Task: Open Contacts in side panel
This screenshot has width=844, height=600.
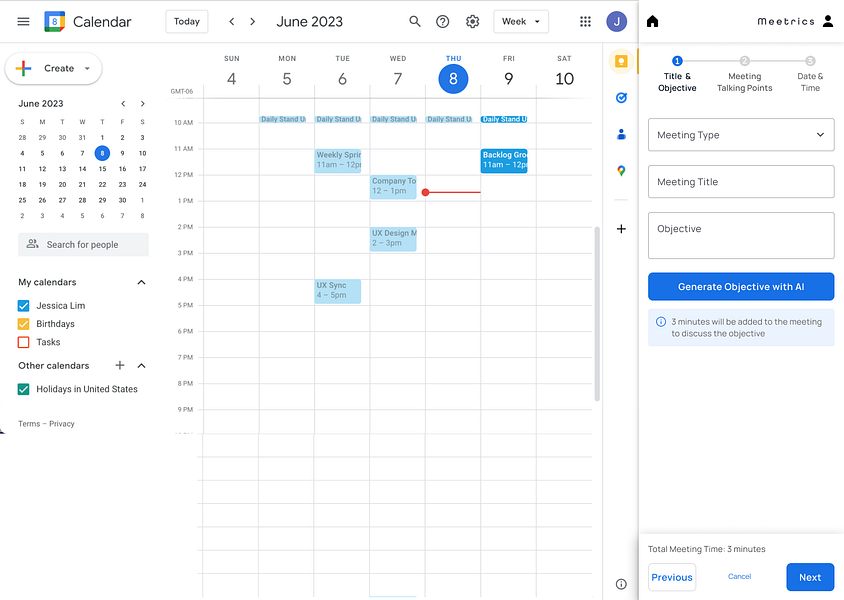Action: click(621, 134)
